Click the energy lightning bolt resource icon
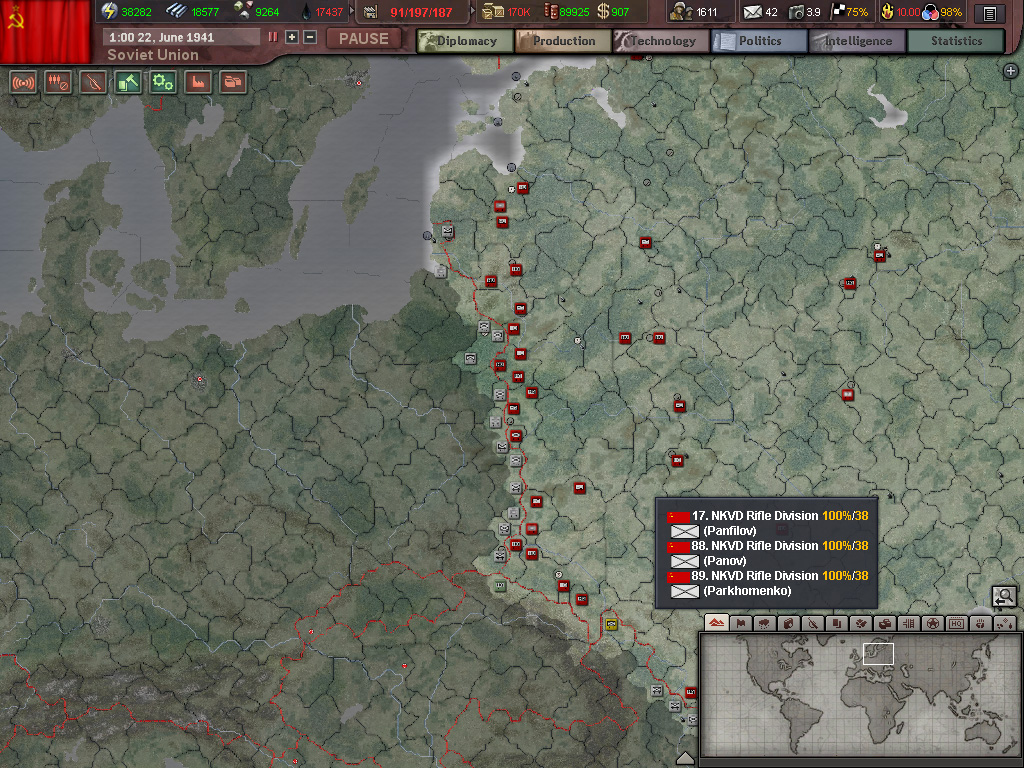Image resolution: width=1024 pixels, height=768 pixels. click(109, 11)
